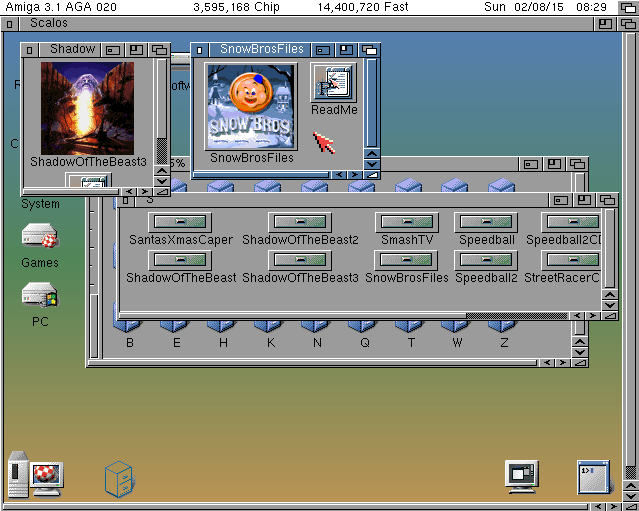Click zoom gadget of S window
This screenshot has width=639, height=511.
pos(584,200)
